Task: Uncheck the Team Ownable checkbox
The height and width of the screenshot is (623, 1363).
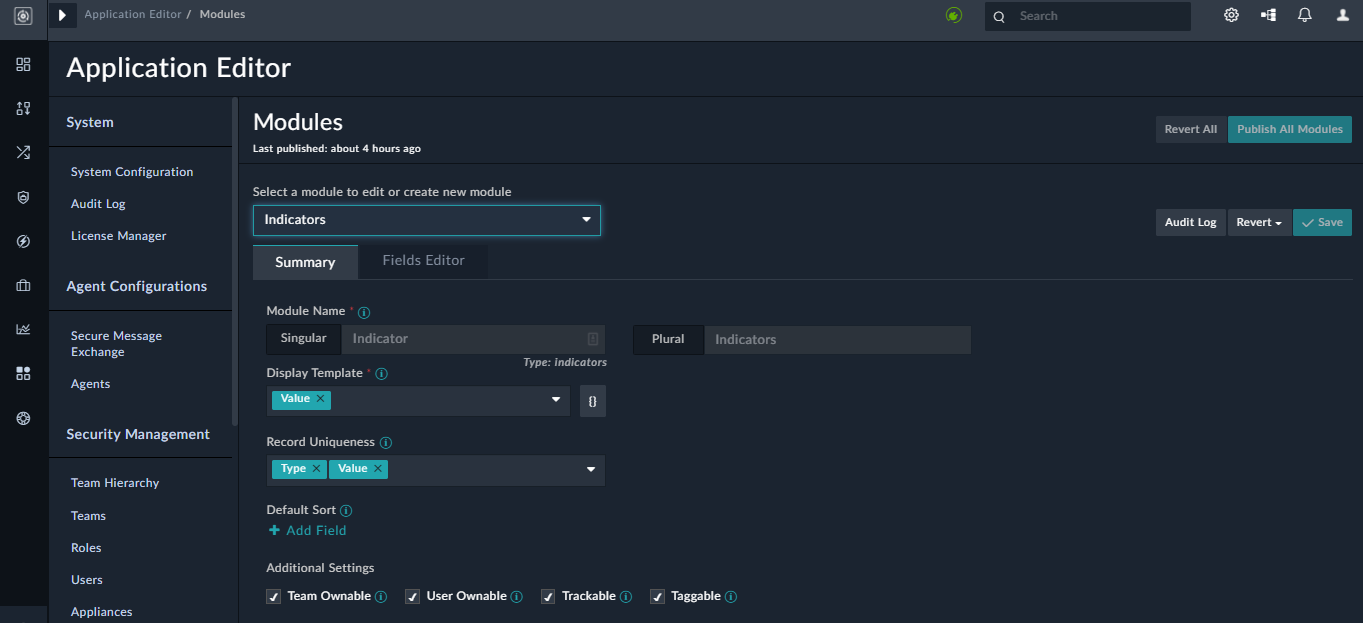Action: click(x=273, y=596)
